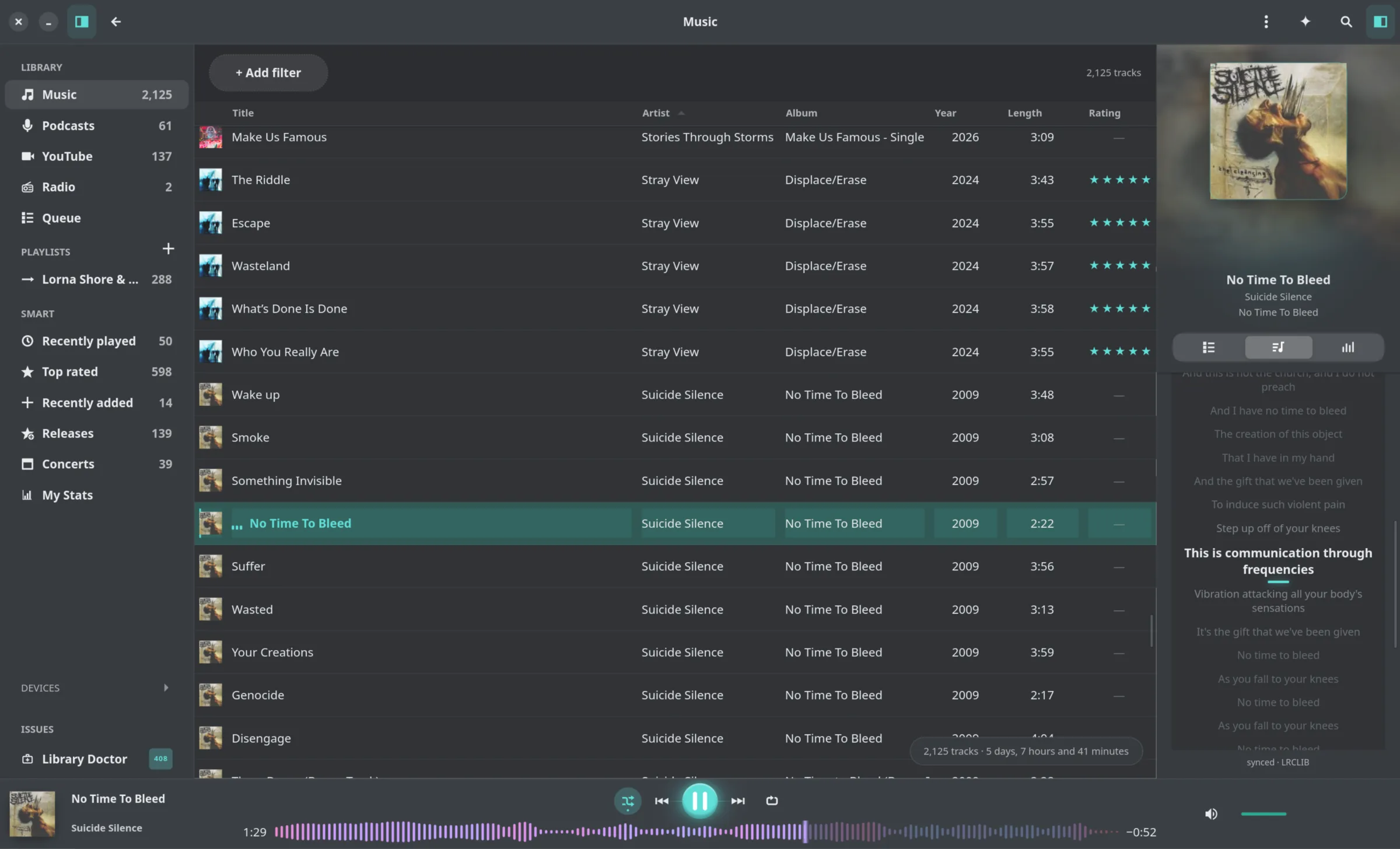Viewport: 1400px width, 849px height.
Task: Open Recently added smart playlist
Action: (x=97, y=403)
